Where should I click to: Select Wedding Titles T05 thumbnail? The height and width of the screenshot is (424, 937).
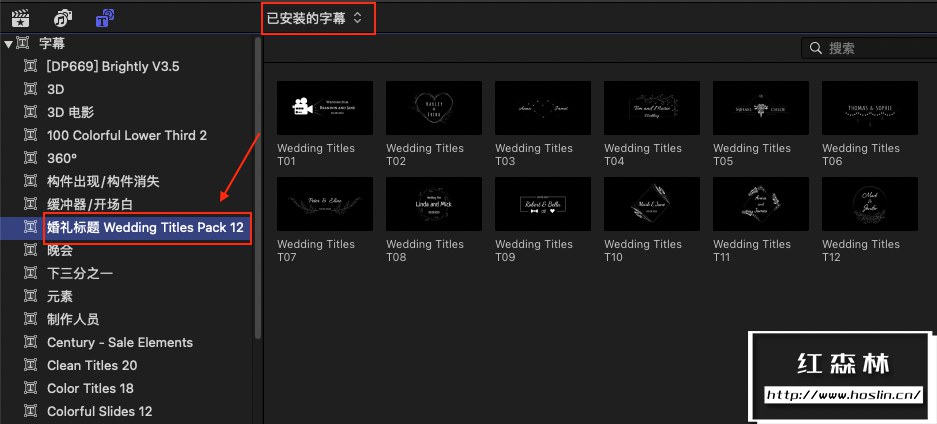pyautogui.click(x=761, y=108)
